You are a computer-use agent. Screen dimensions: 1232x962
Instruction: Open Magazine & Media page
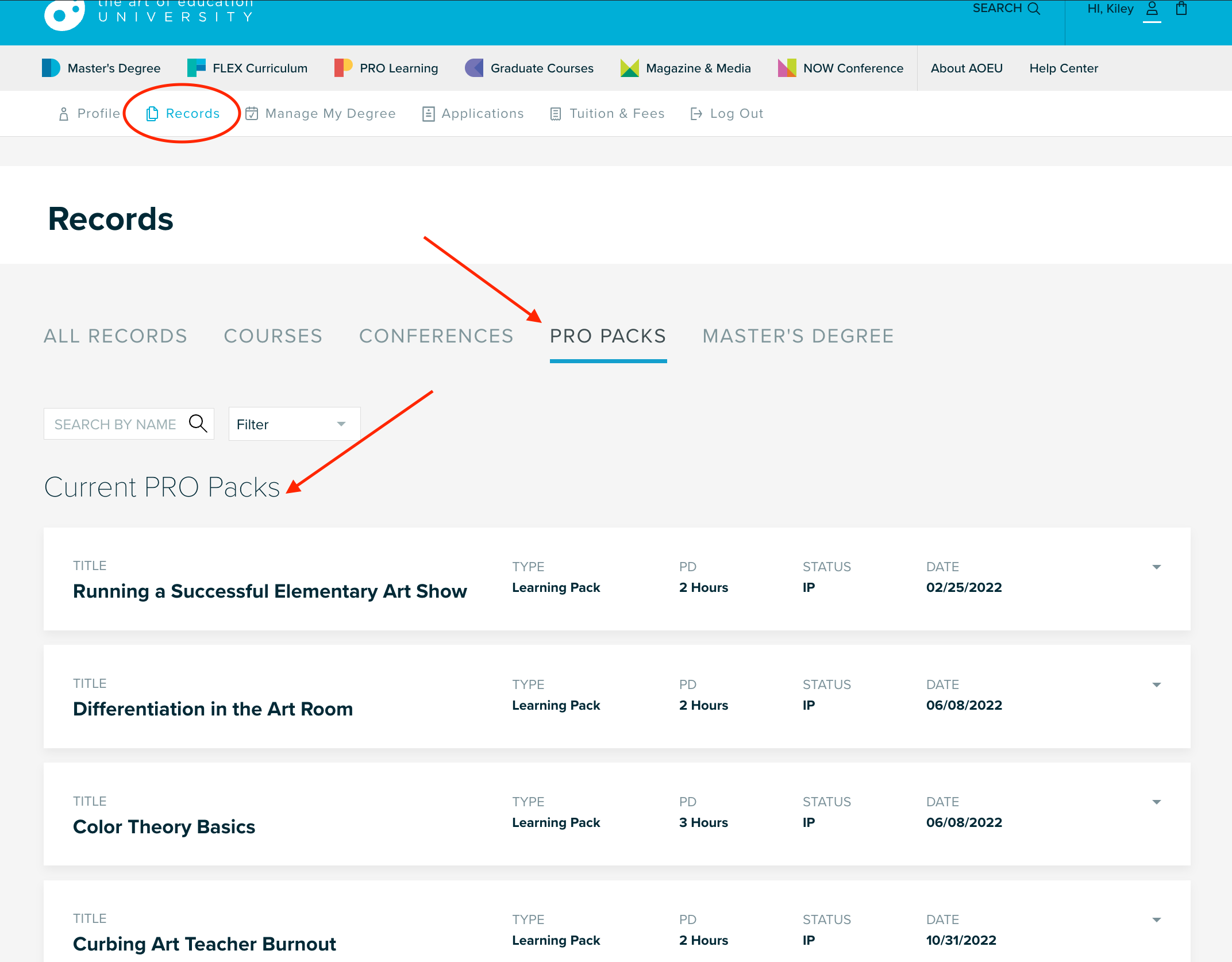(698, 68)
